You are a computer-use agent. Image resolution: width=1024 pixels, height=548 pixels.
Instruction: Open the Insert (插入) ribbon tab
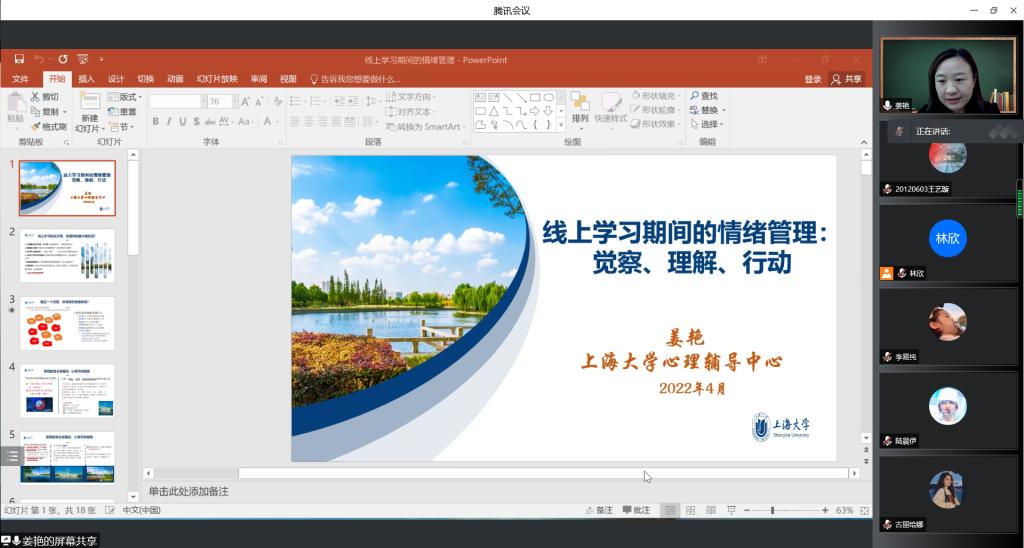point(86,79)
